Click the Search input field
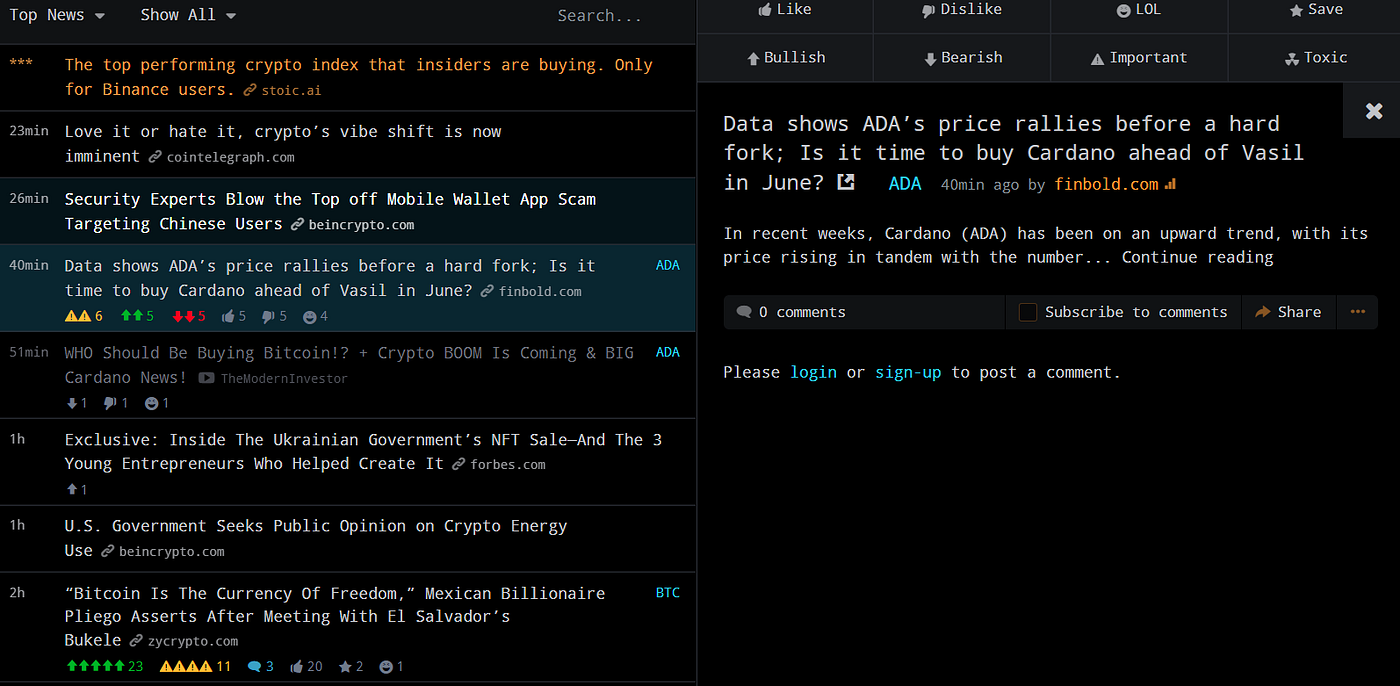The width and height of the screenshot is (1400, 686). point(600,16)
